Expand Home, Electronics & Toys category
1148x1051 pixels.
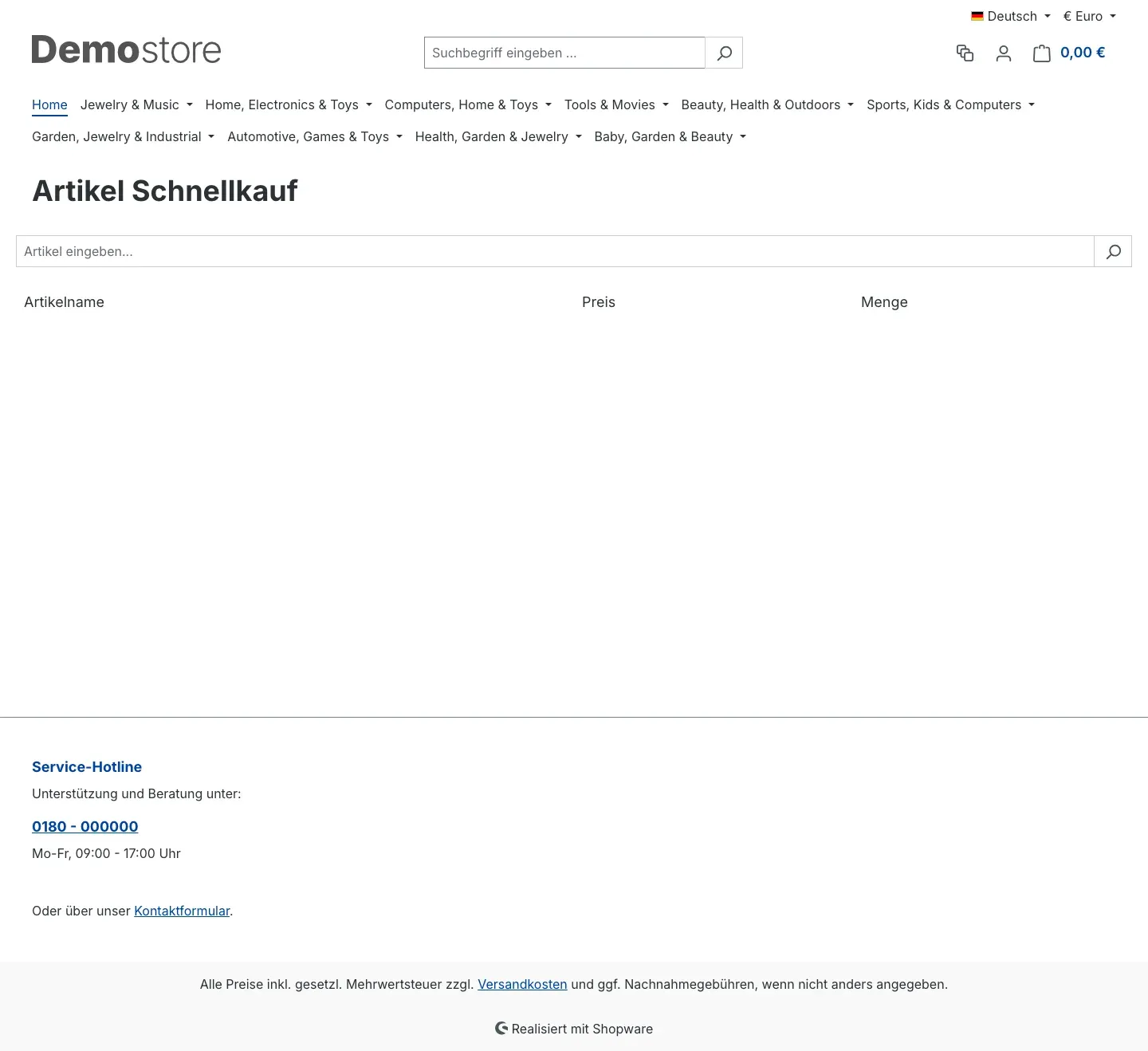pyautogui.click(x=289, y=104)
